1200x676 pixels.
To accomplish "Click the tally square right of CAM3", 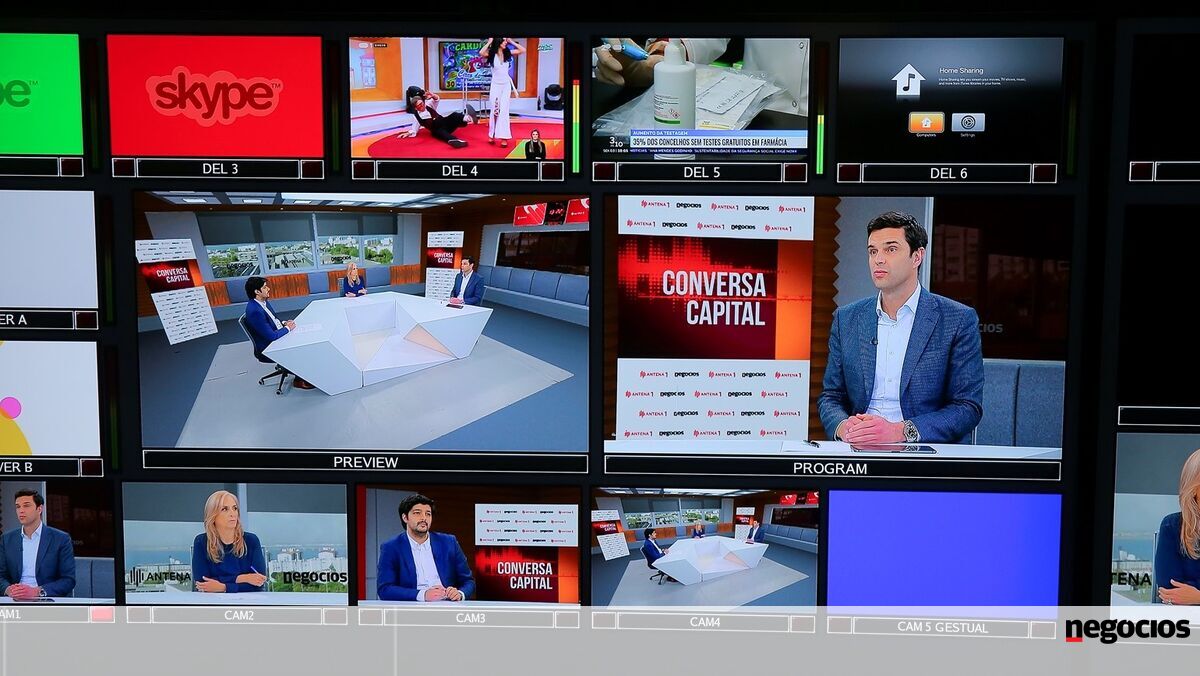I will coord(569,619).
